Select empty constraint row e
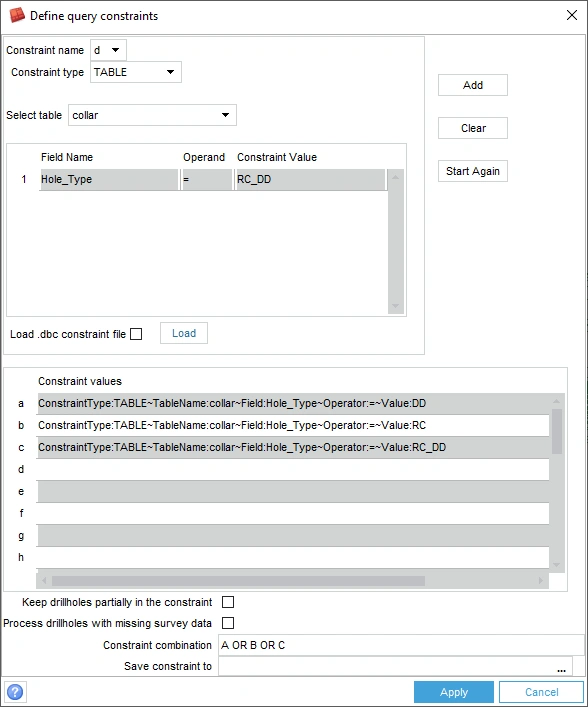This screenshot has width=588, height=707. point(293,491)
